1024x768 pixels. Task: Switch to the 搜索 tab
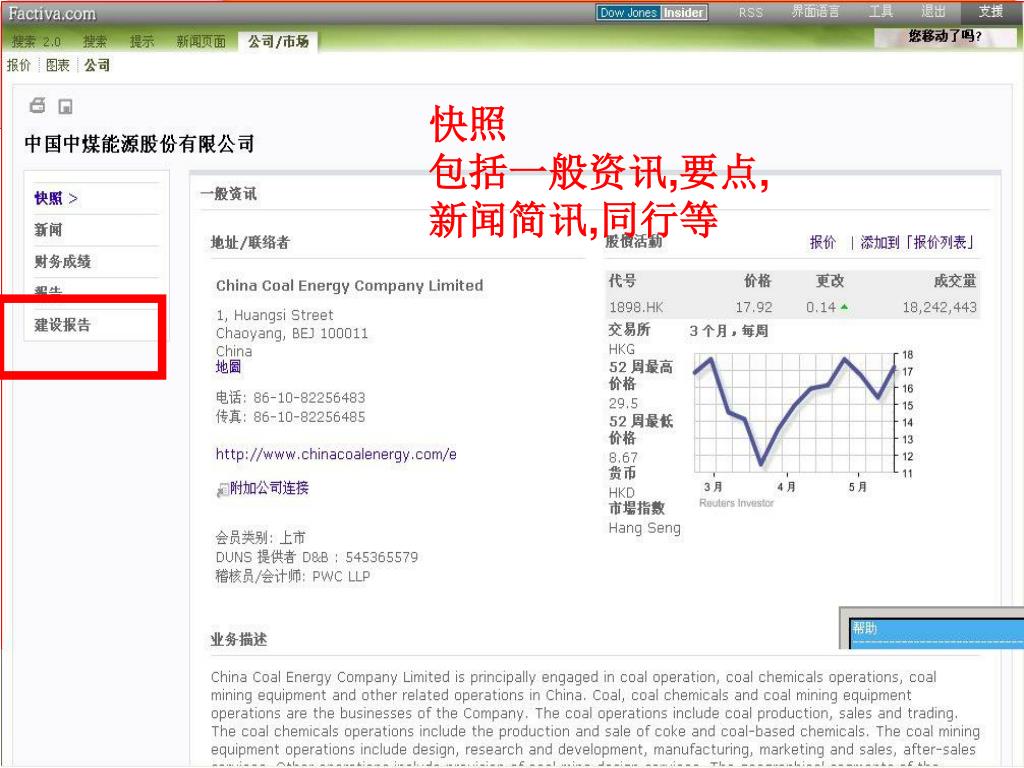(95, 42)
